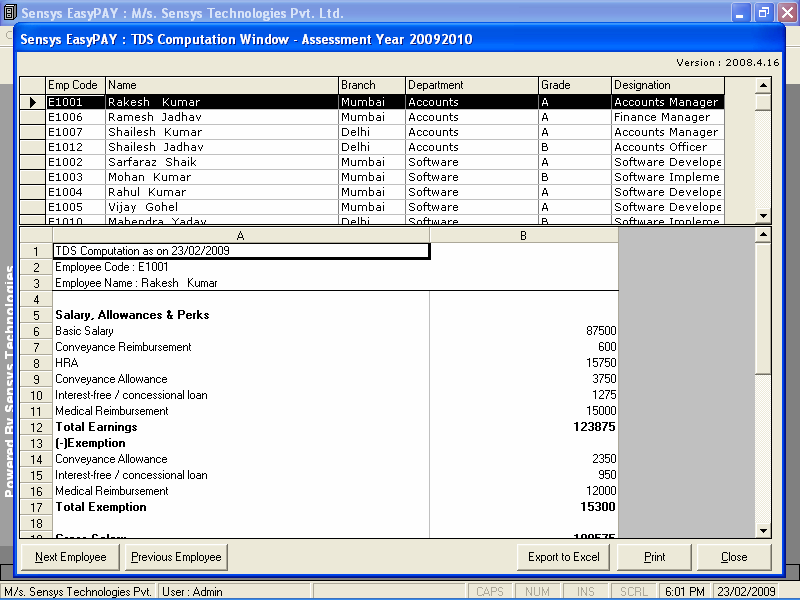
Task: Select row header 5 in sheet
Action: (x=36, y=315)
